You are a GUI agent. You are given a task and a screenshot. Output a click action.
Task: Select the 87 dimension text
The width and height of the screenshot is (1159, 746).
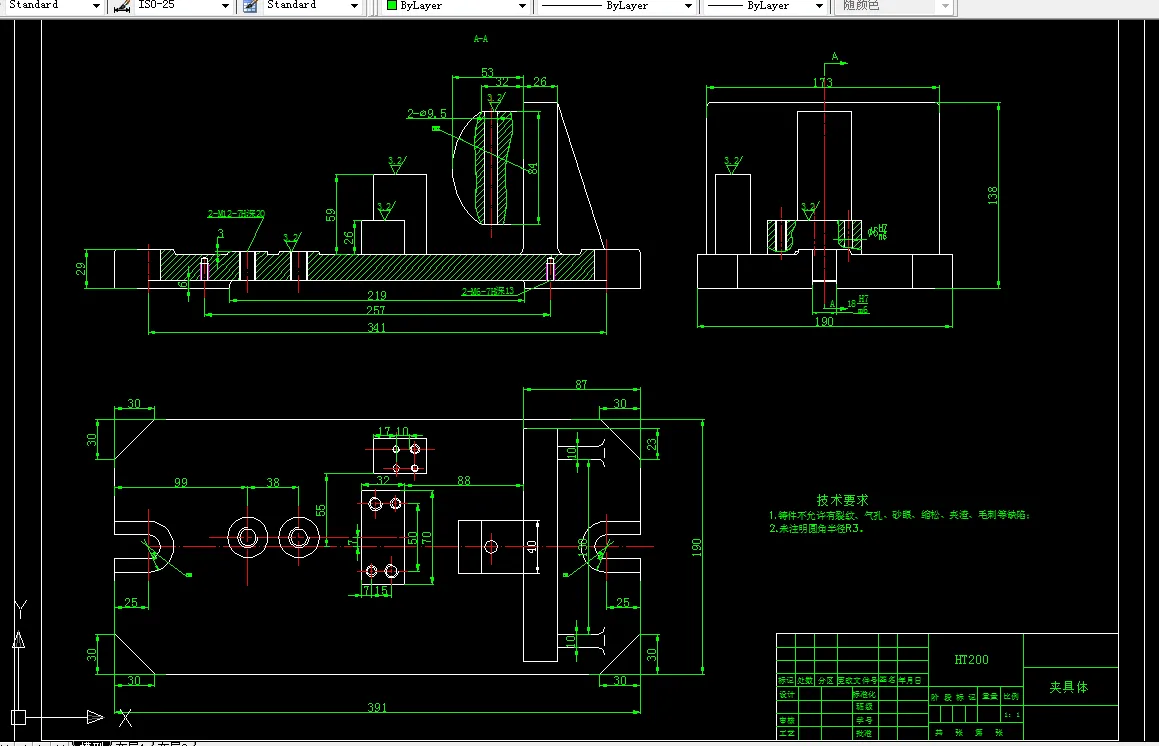[x=581, y=384]
